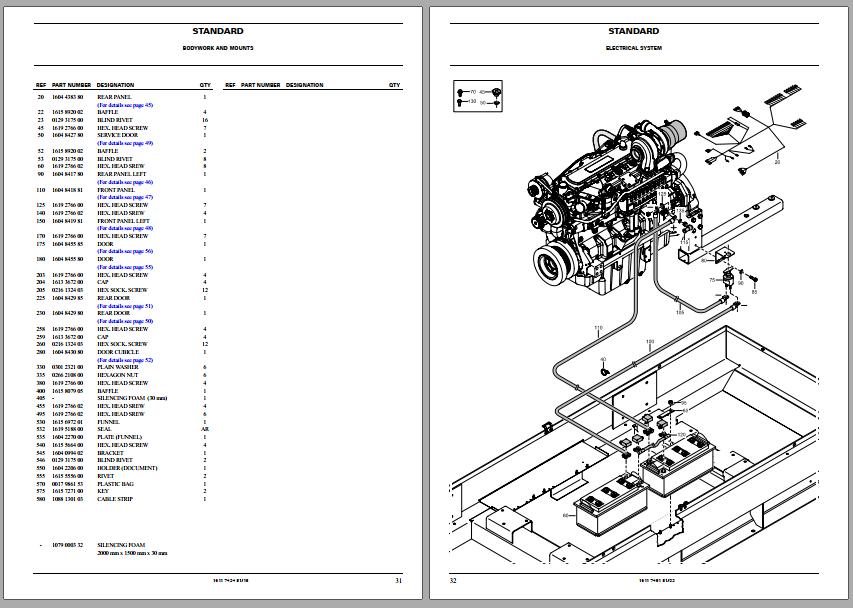
Task: Click page number 31 in the footer
Action: [399, 581]
